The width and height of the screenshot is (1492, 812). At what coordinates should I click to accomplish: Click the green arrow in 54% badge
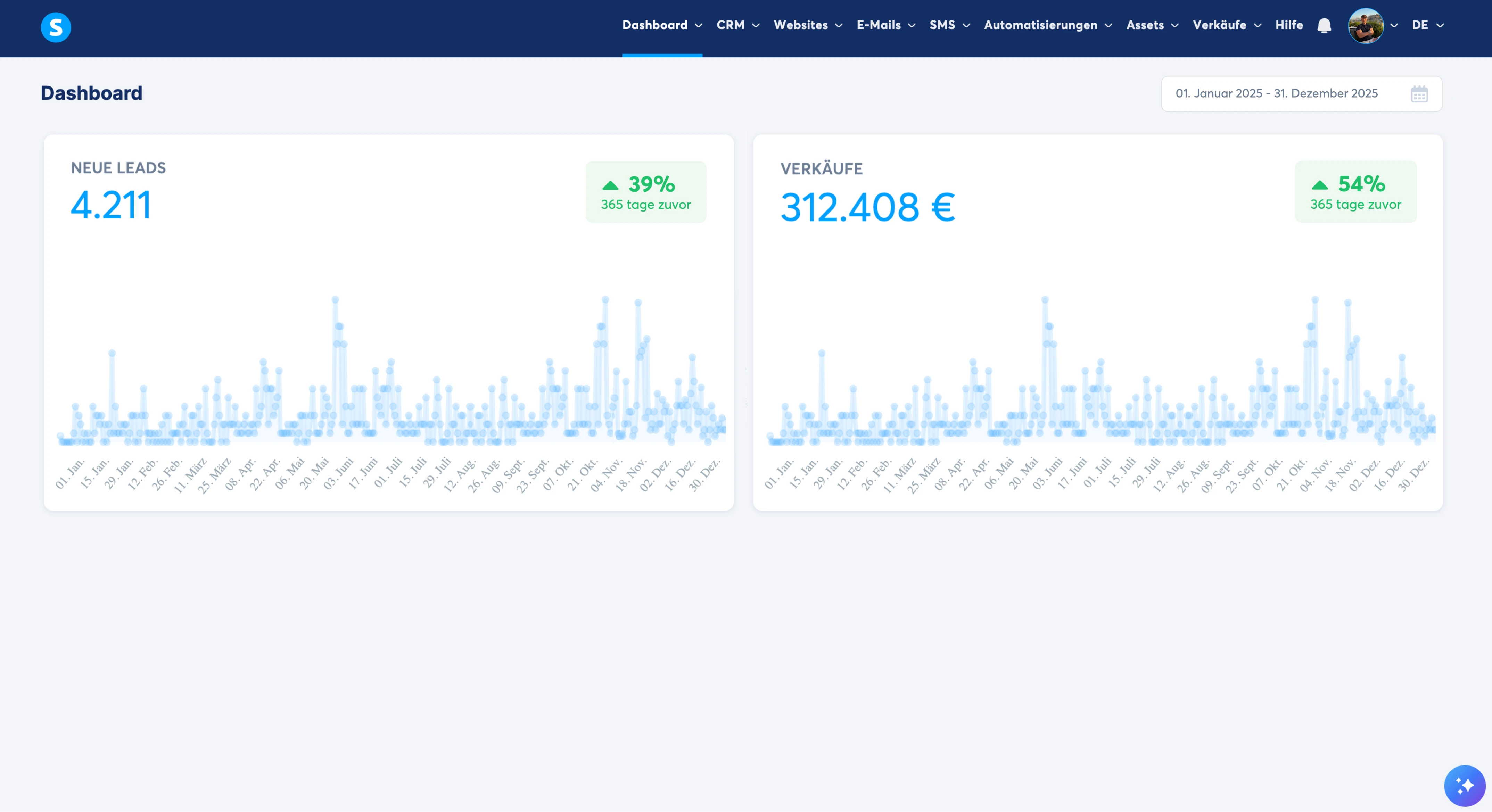pos(1319,185)
